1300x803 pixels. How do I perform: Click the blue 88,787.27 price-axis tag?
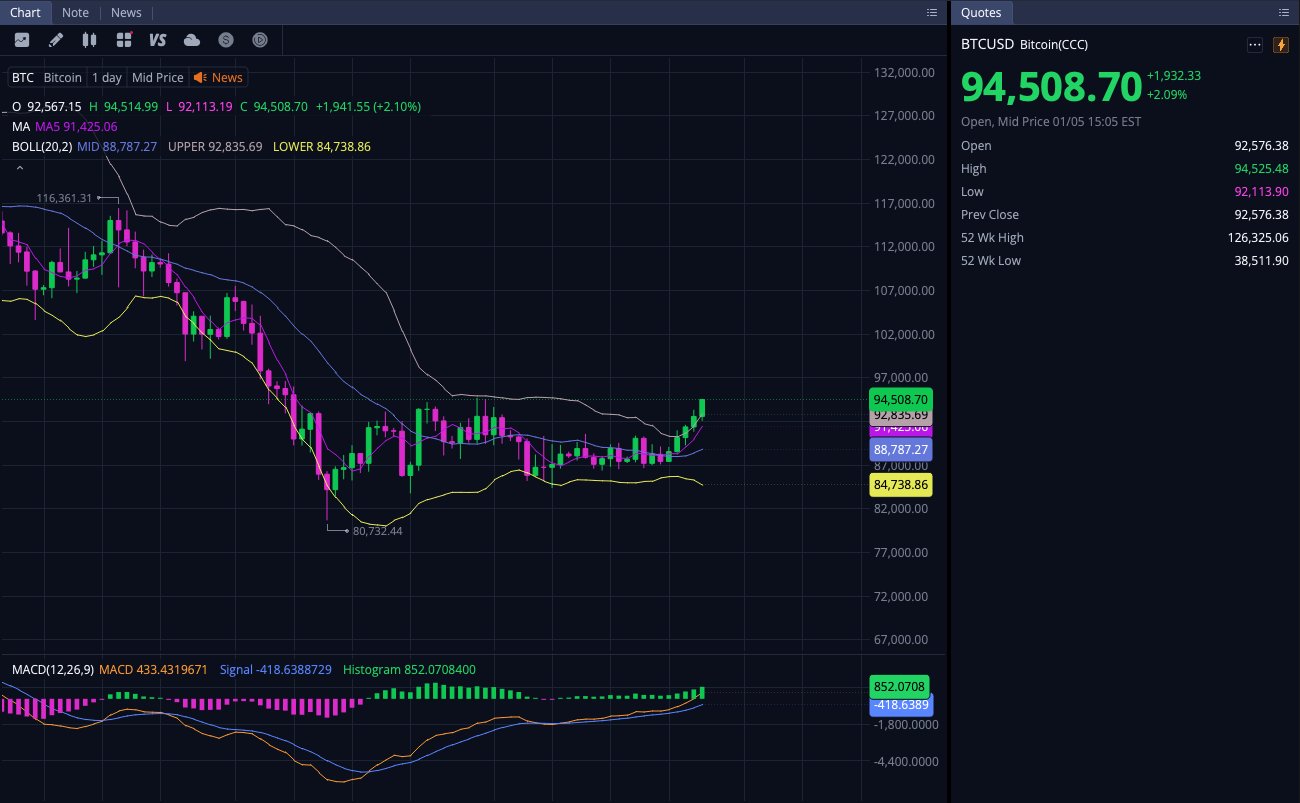[901, 449]
